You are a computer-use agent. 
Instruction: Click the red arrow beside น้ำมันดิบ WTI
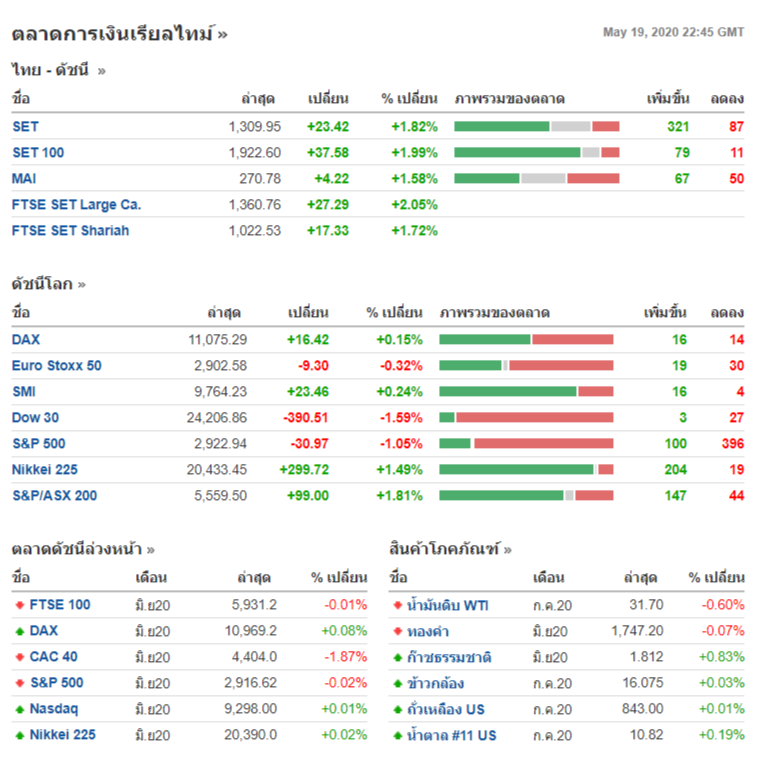click(397, 605)
